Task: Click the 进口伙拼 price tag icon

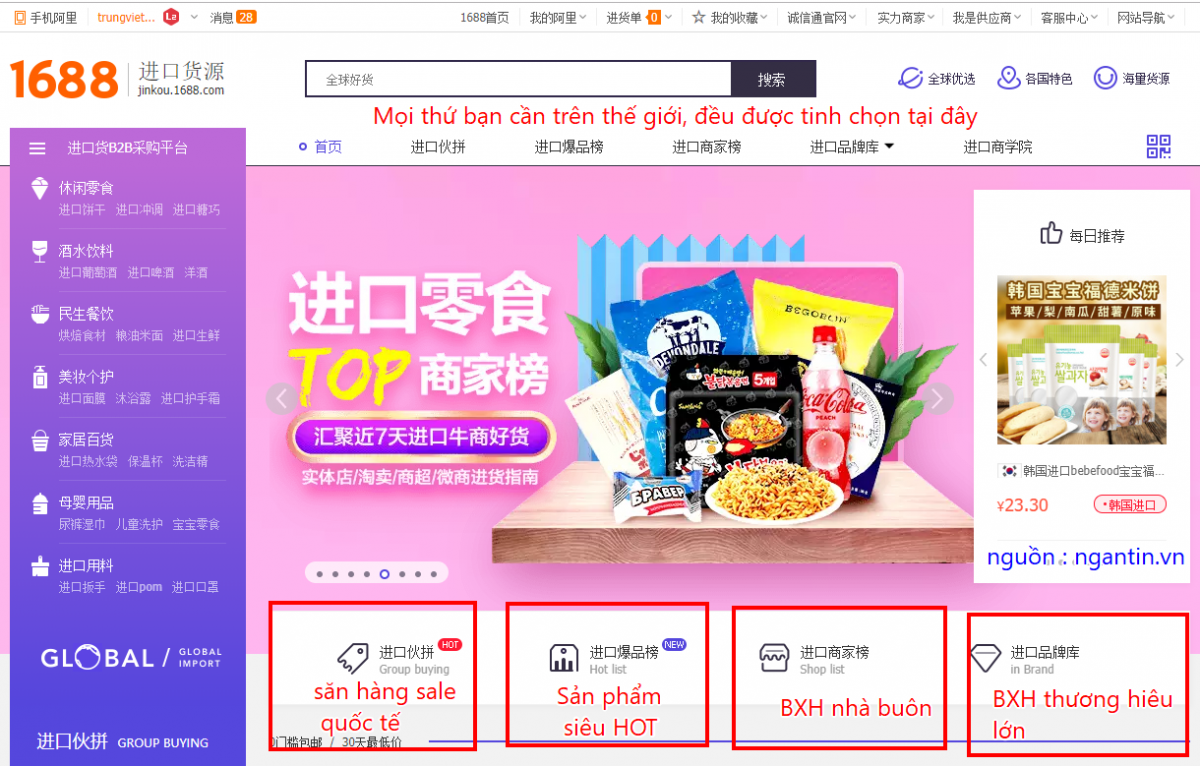Action: coord(352,658)
